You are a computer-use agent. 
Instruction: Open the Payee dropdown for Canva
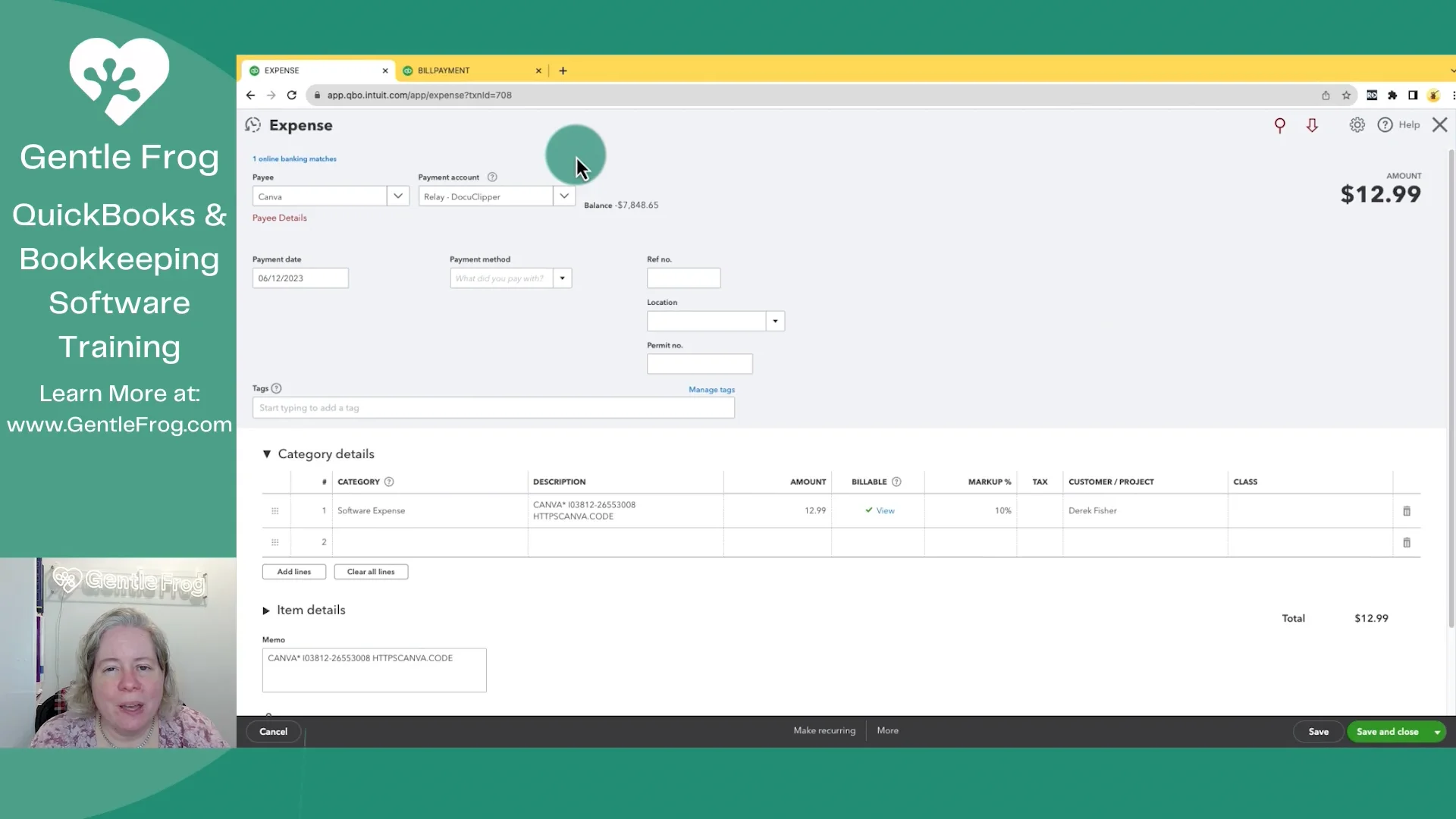click(397, 196)
